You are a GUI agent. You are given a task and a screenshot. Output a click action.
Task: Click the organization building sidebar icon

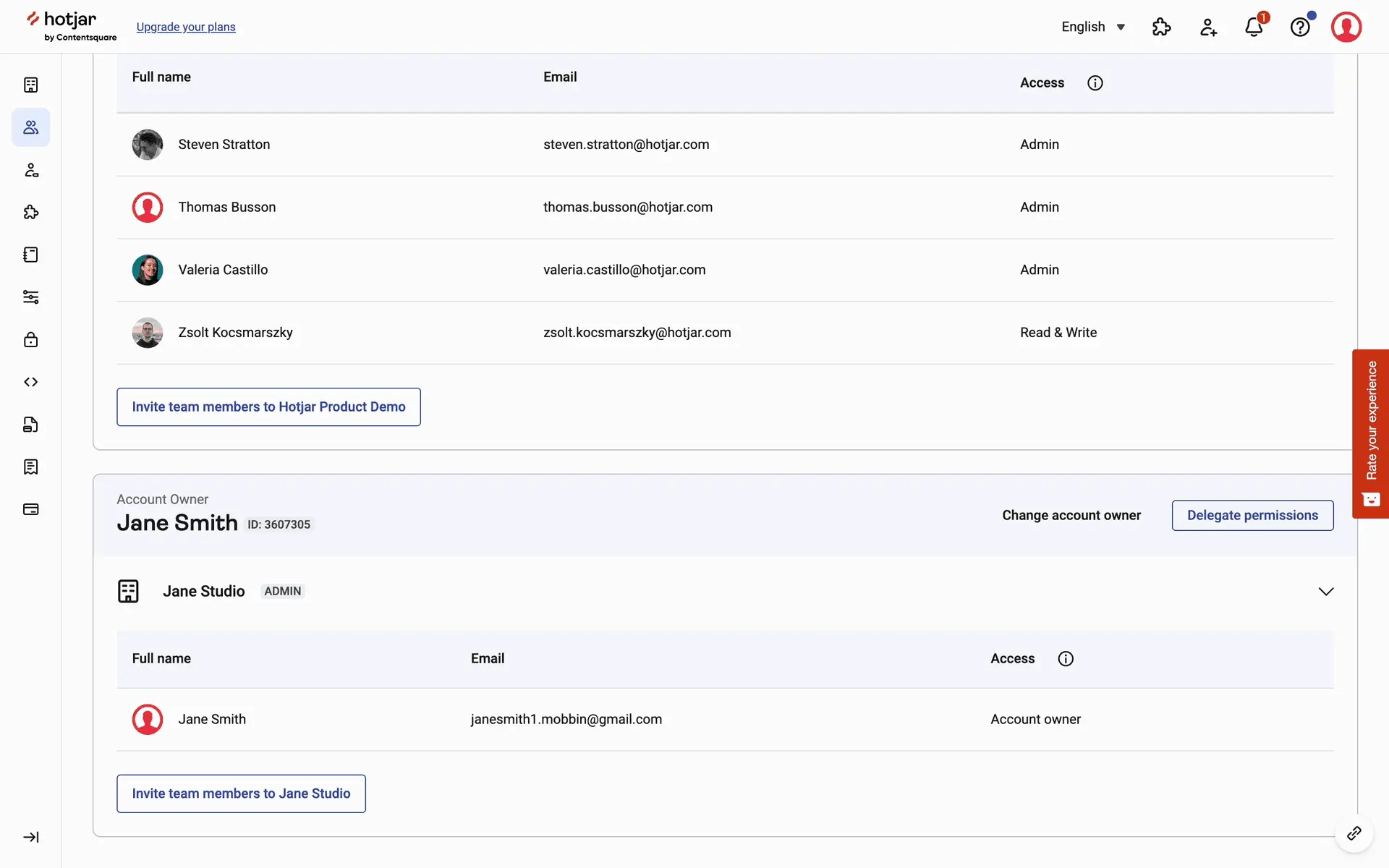tap(30, 85)
